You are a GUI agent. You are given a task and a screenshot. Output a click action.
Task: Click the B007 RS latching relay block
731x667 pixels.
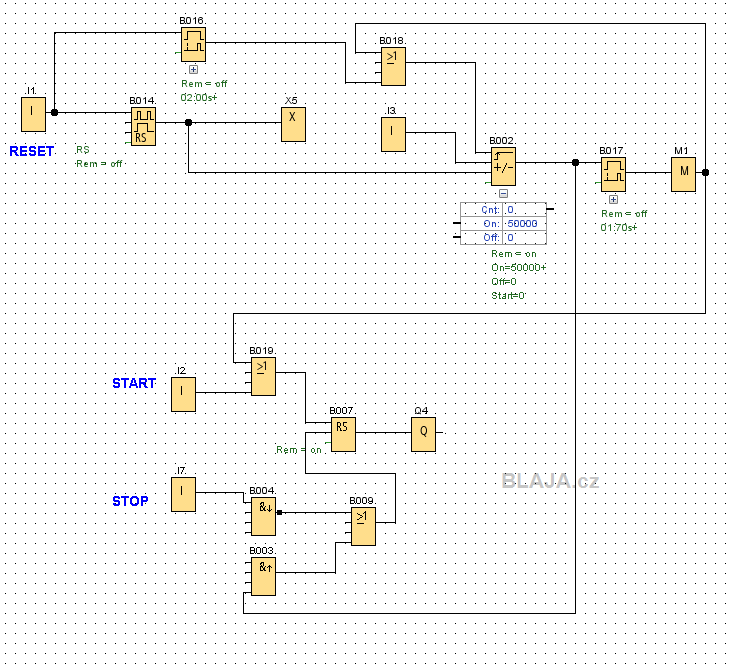pos(344,434)
